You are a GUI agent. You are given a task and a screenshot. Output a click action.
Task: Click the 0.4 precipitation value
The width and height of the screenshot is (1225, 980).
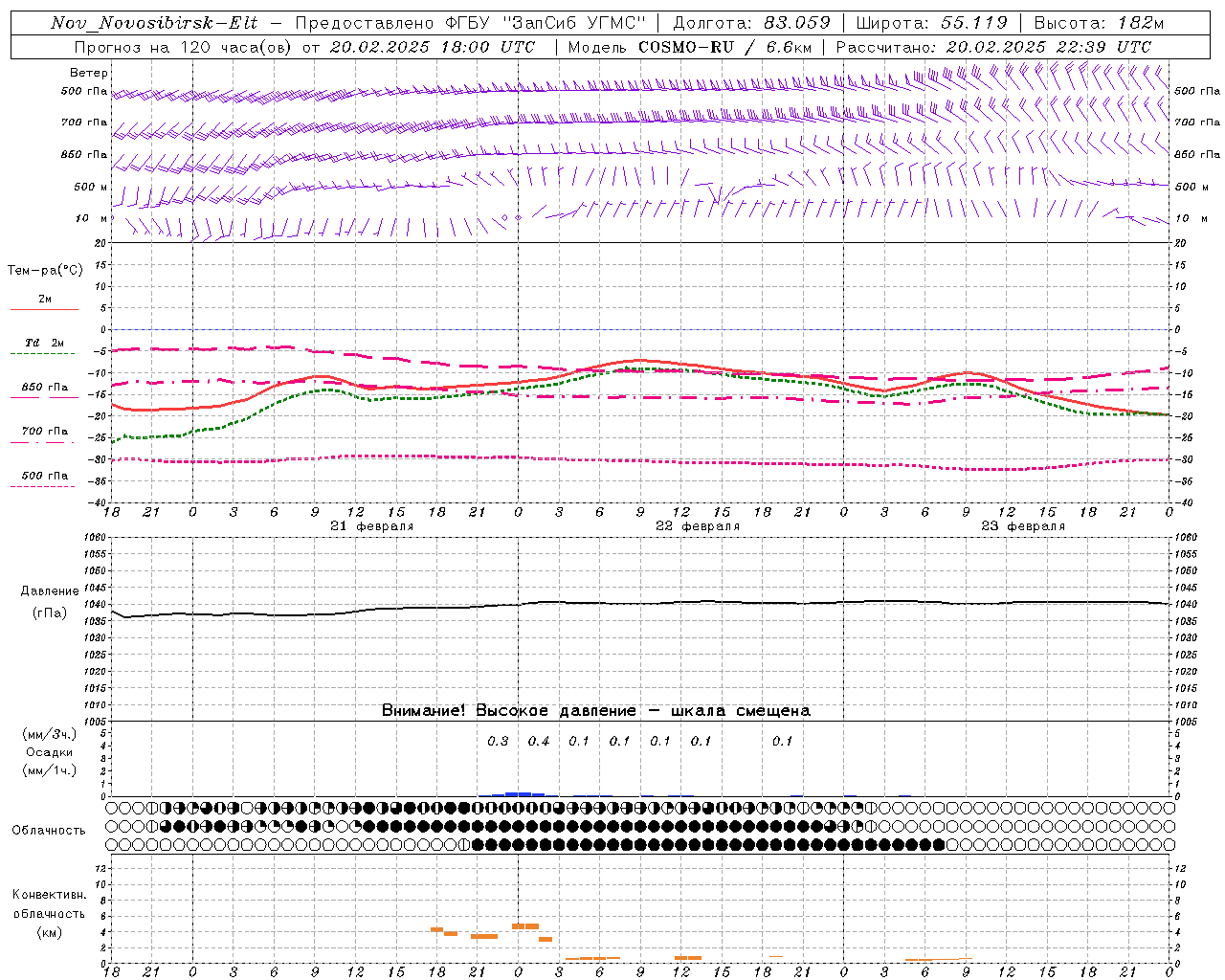pyautogui.click(x=539, y=741)
